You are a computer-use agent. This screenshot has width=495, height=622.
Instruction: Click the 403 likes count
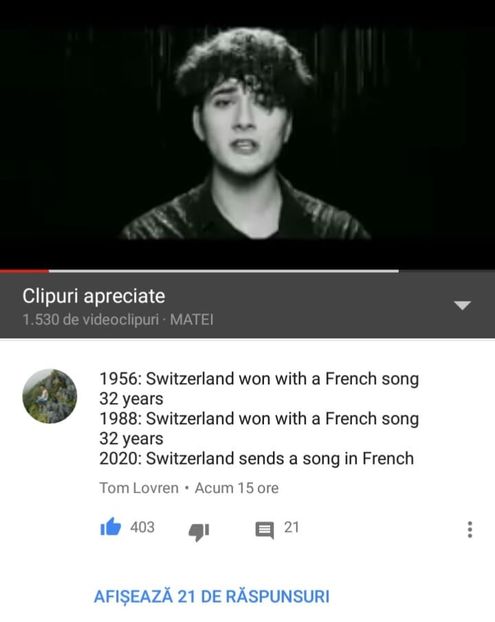(142, 527)
